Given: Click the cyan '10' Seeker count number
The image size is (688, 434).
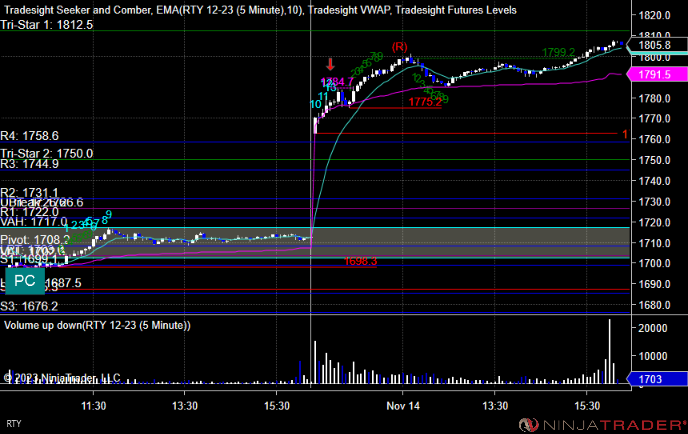Looking at the screenshot, I should click(x=315, y=104).
